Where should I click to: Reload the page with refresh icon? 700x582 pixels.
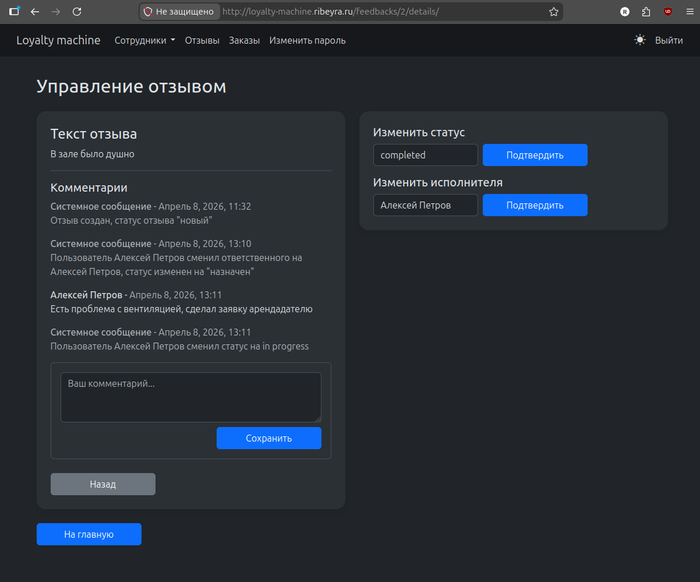click(x=77, y=12)
